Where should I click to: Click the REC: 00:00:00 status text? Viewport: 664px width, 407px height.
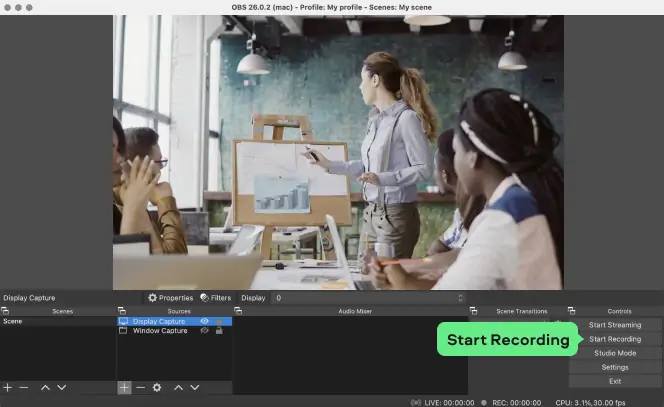[517, 402]
